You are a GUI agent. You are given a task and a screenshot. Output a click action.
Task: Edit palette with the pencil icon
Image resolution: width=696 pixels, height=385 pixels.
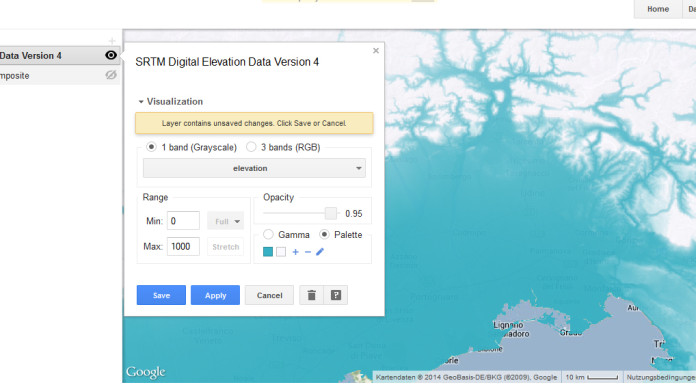click(x=320, y=252)
